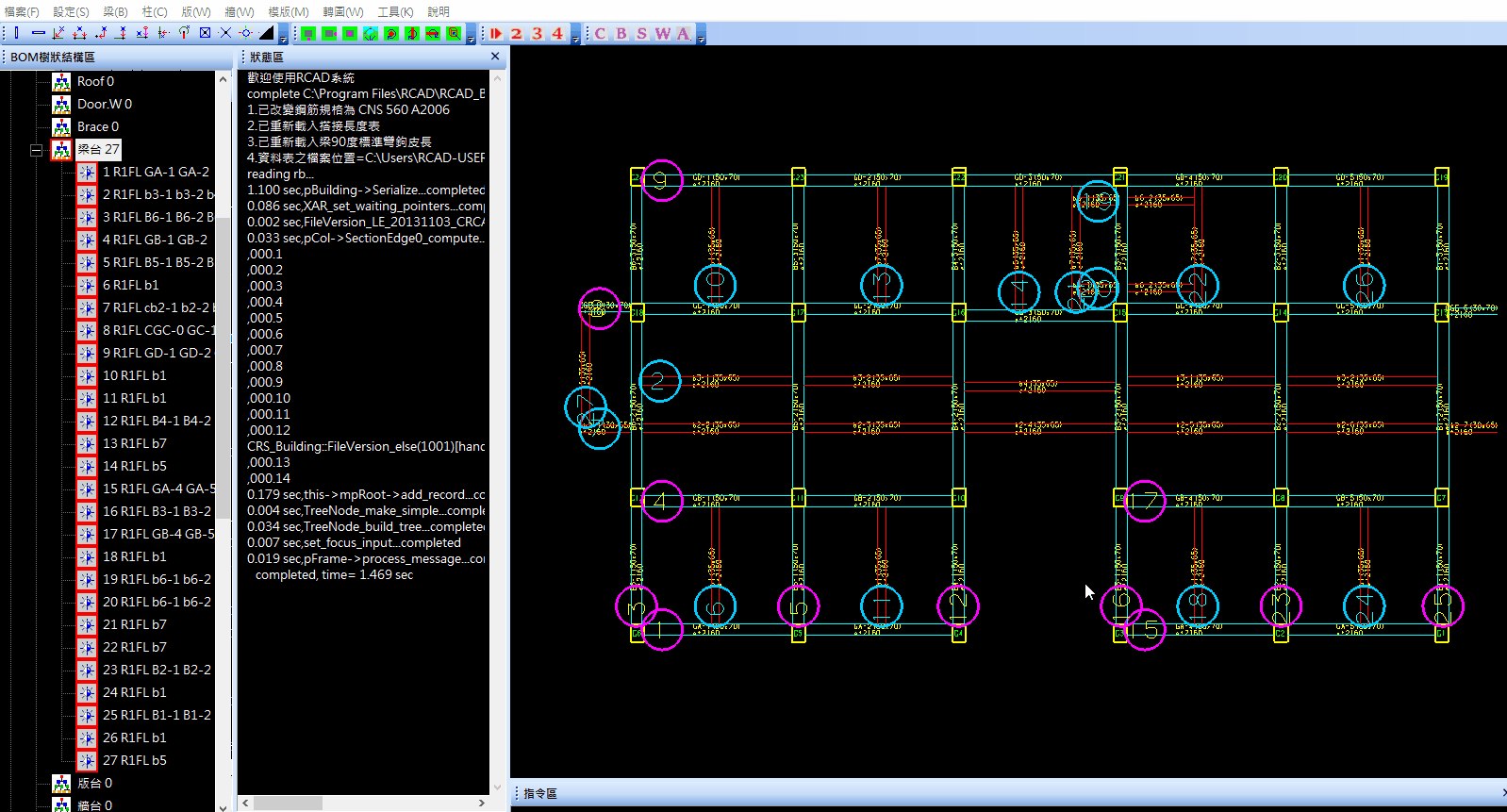Viewport: 1507px width, 812px height.
Task: Click the first green square view icon
Action: click(308, 33)
